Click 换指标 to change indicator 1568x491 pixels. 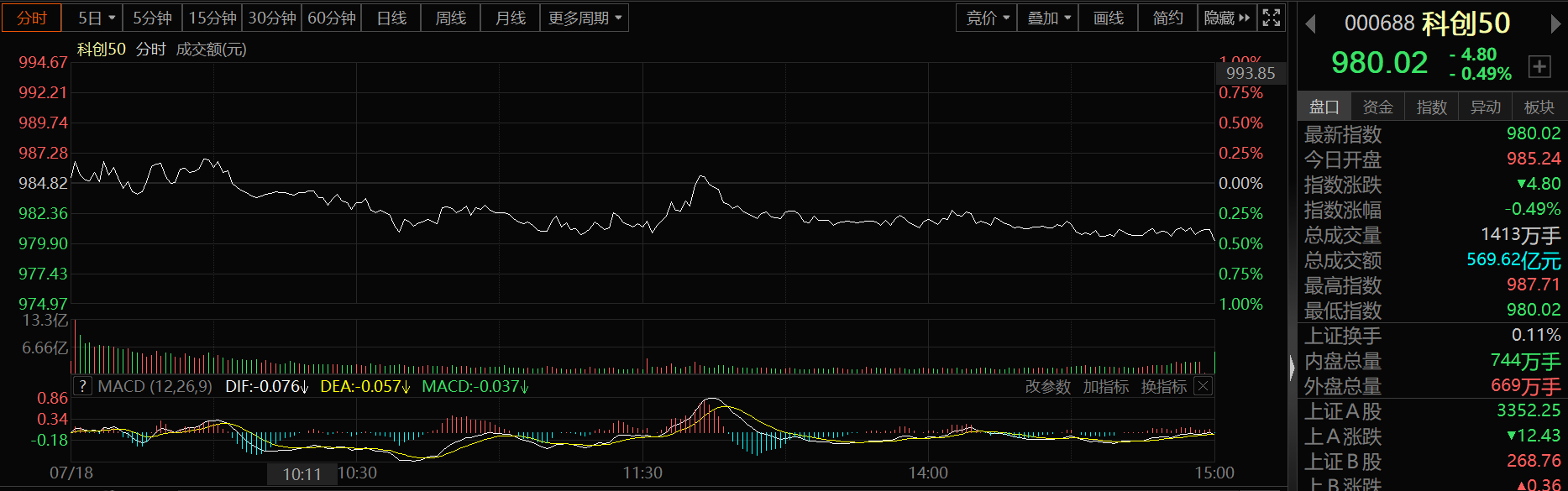[x=1163, y=387]
